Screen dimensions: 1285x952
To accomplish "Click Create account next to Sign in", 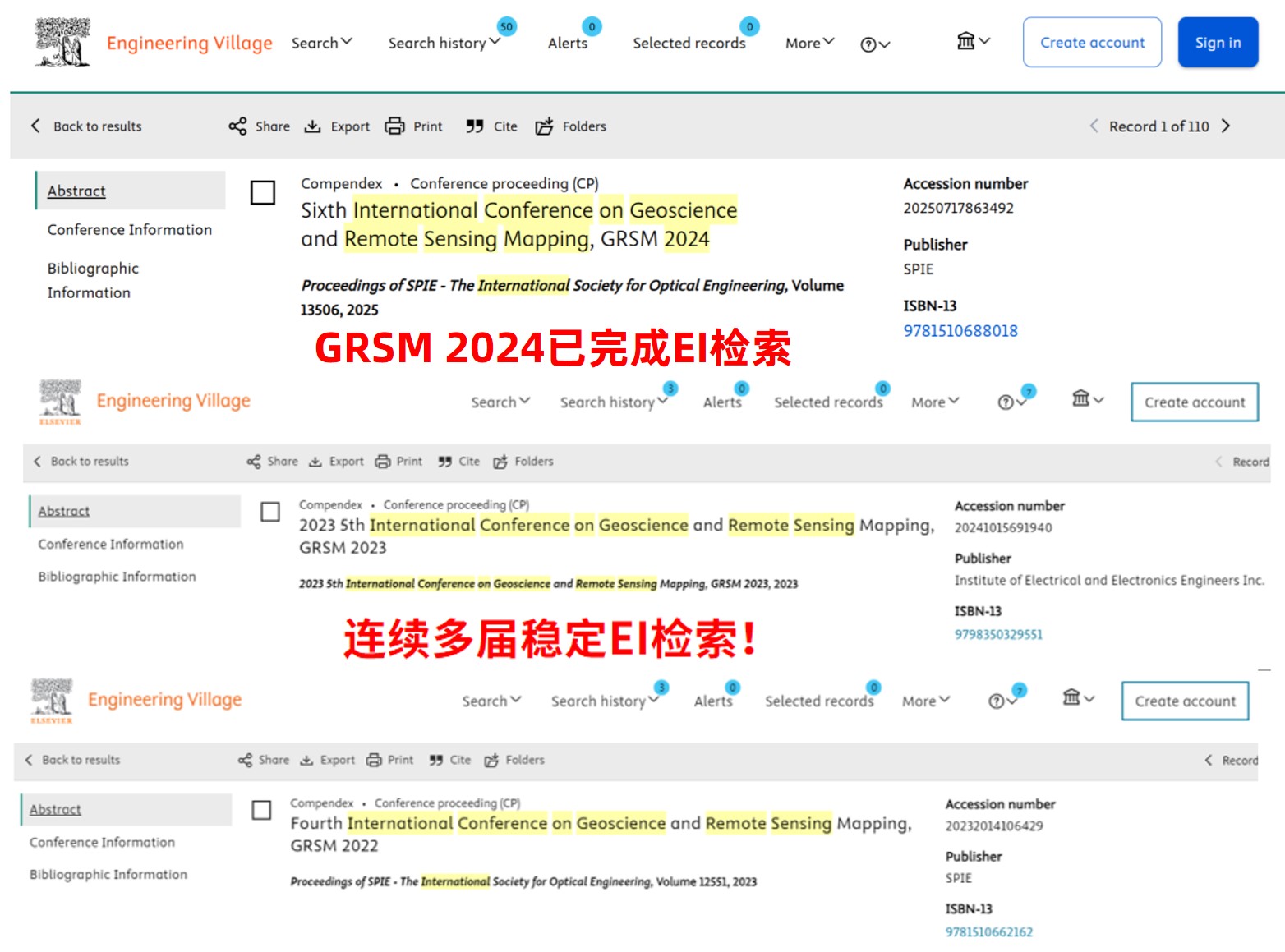I will pyautogui.click(x=1092, y=42).
